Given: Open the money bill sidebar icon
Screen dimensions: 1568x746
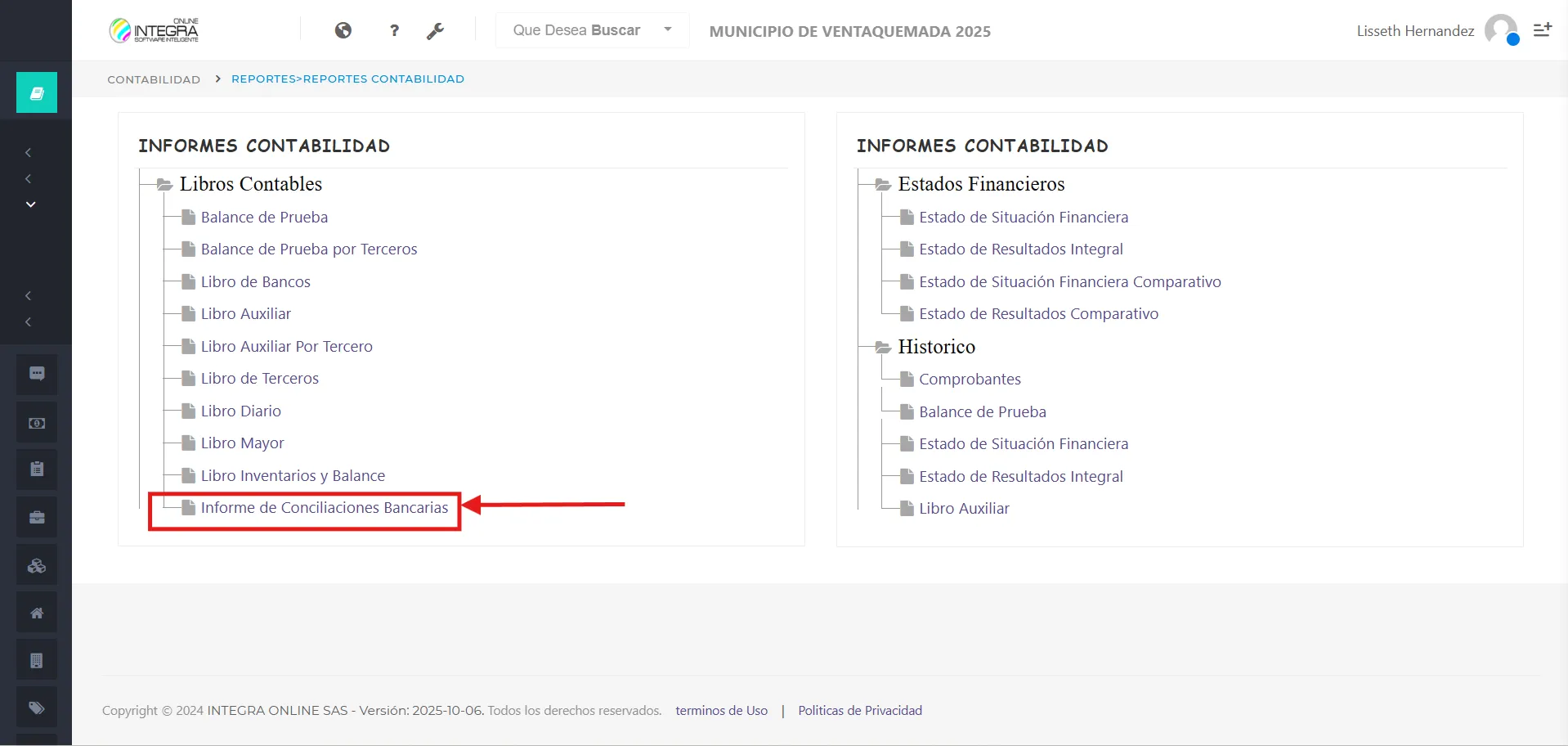Looking at the screenshot, I should [37, 423].
